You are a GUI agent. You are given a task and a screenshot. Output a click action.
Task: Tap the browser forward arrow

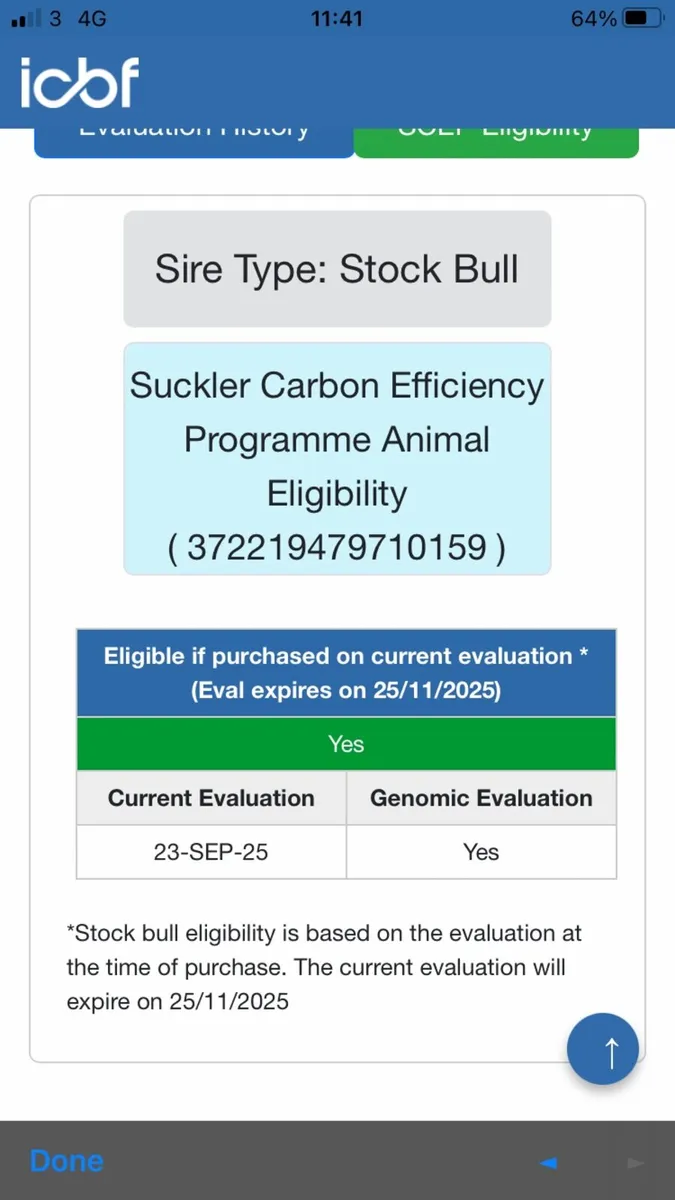click(633, 1162)
